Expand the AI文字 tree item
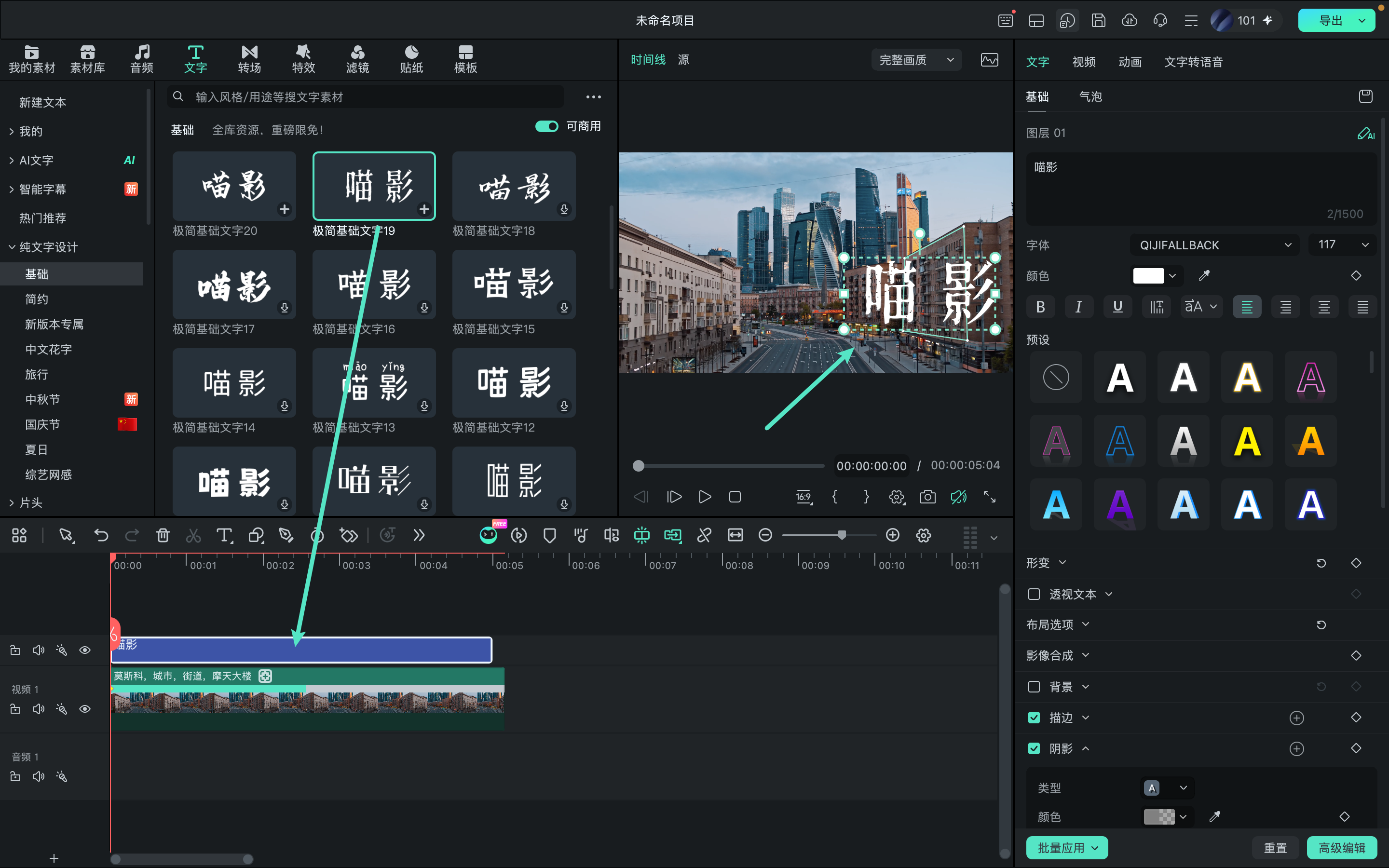Screen dimensions: 1389x868 (12, 161)
